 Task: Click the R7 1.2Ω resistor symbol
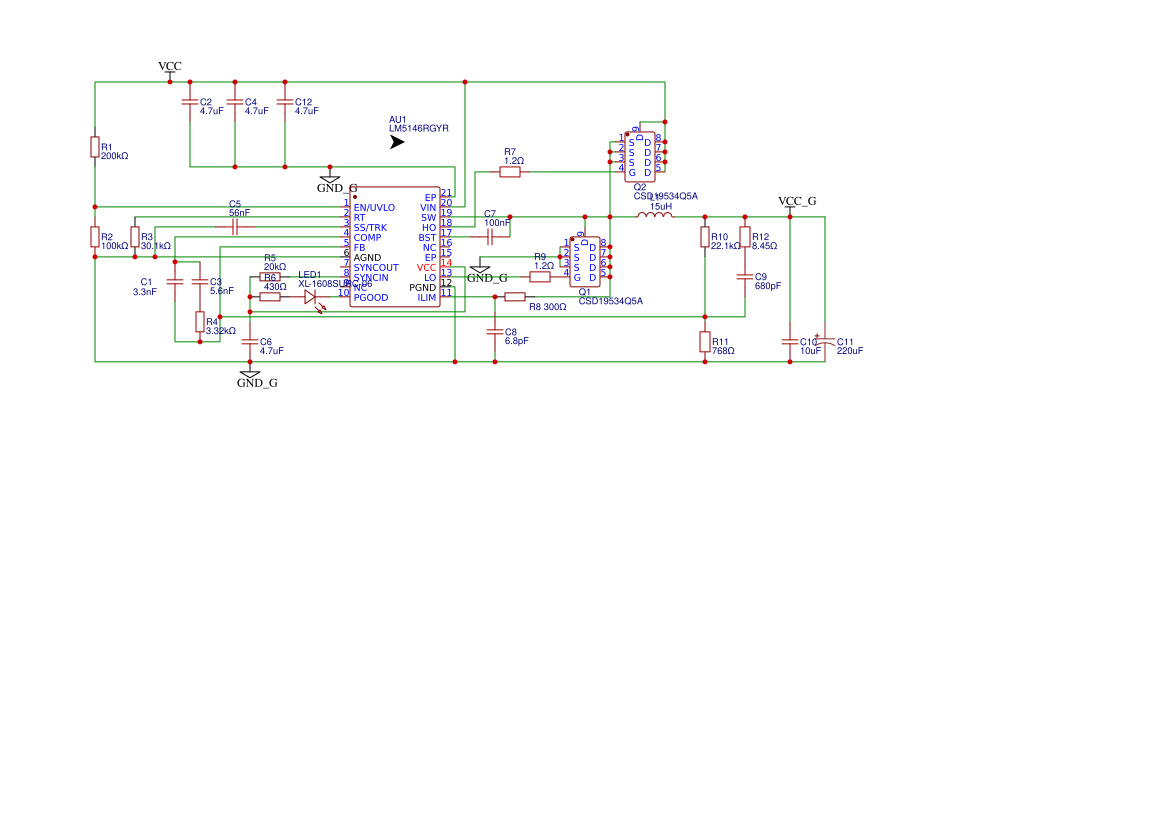coord(510,172)
